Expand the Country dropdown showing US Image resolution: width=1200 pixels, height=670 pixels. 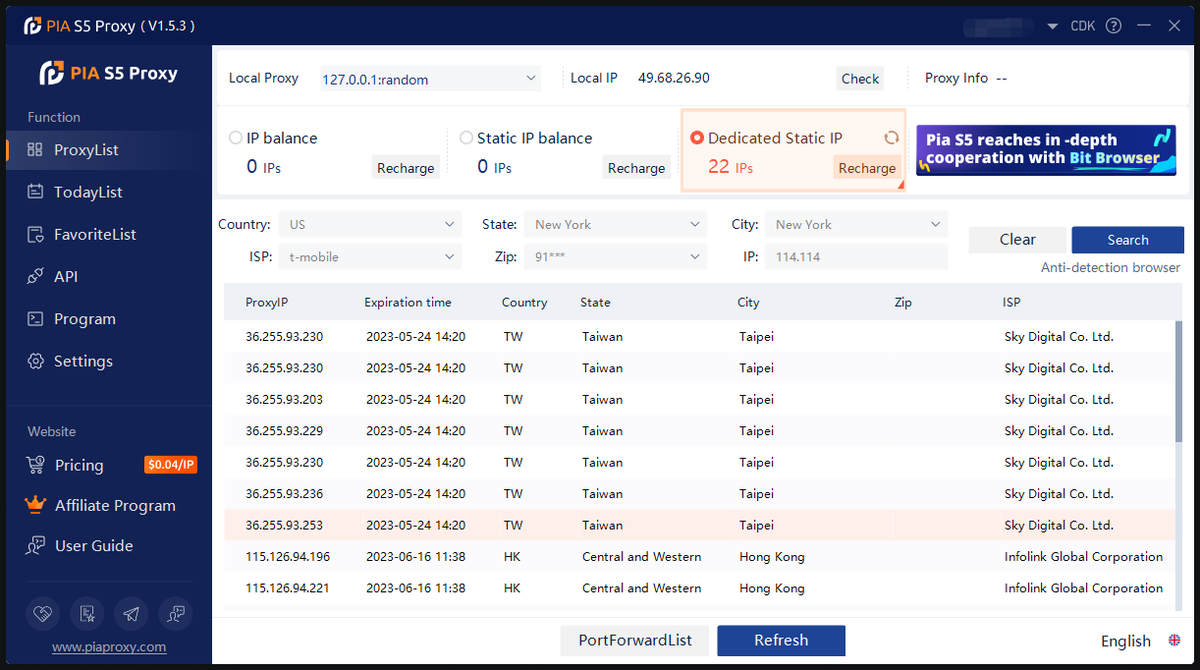(370, 225)
